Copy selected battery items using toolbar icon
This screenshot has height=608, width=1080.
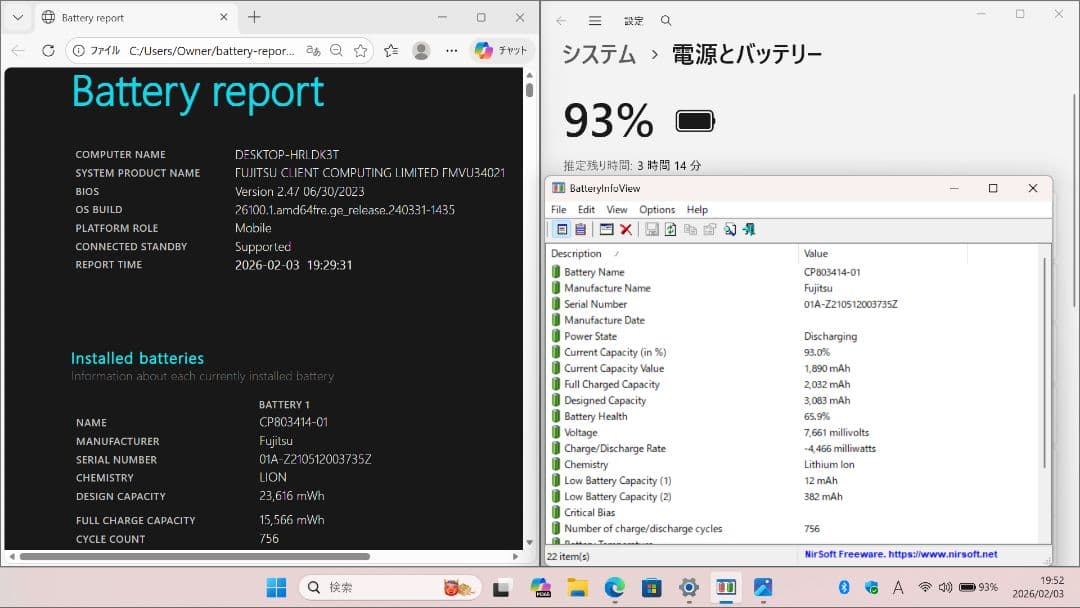click(689, 229)
